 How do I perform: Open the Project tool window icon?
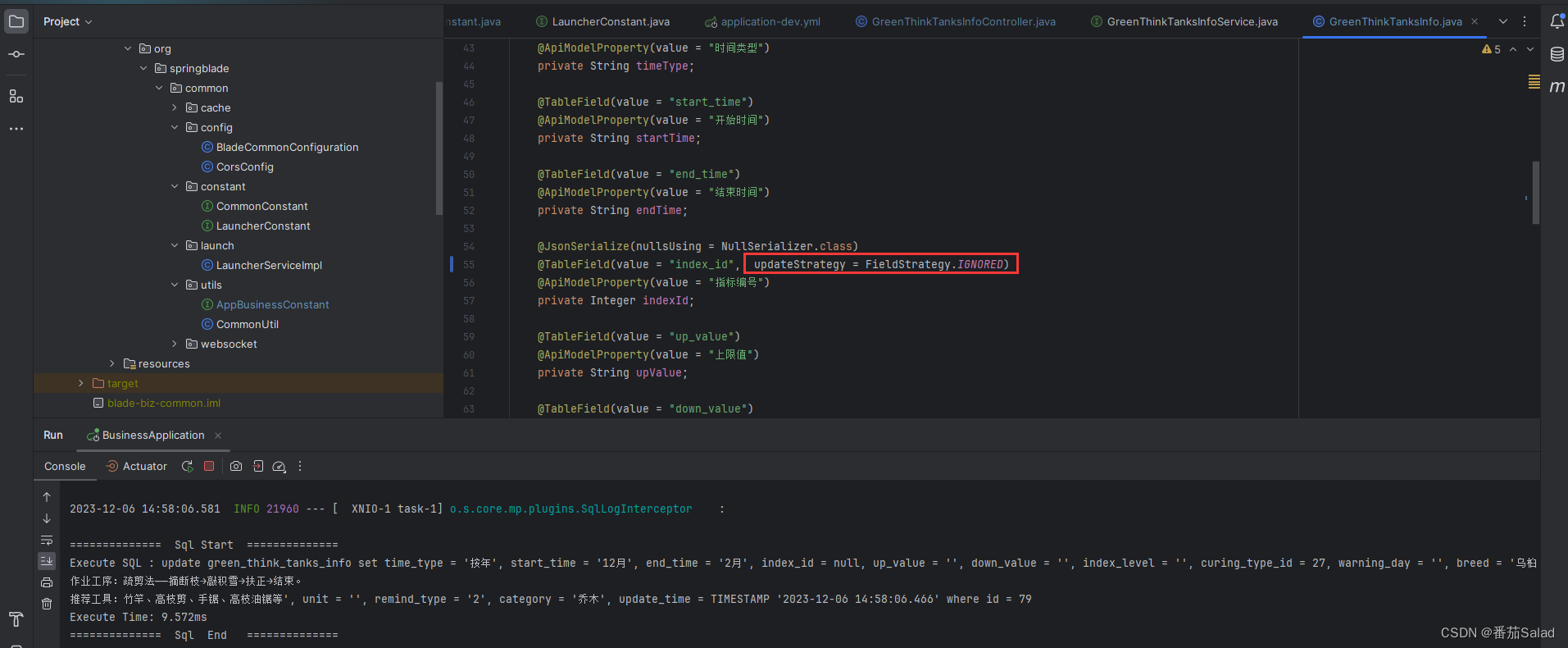click(16, 21)
